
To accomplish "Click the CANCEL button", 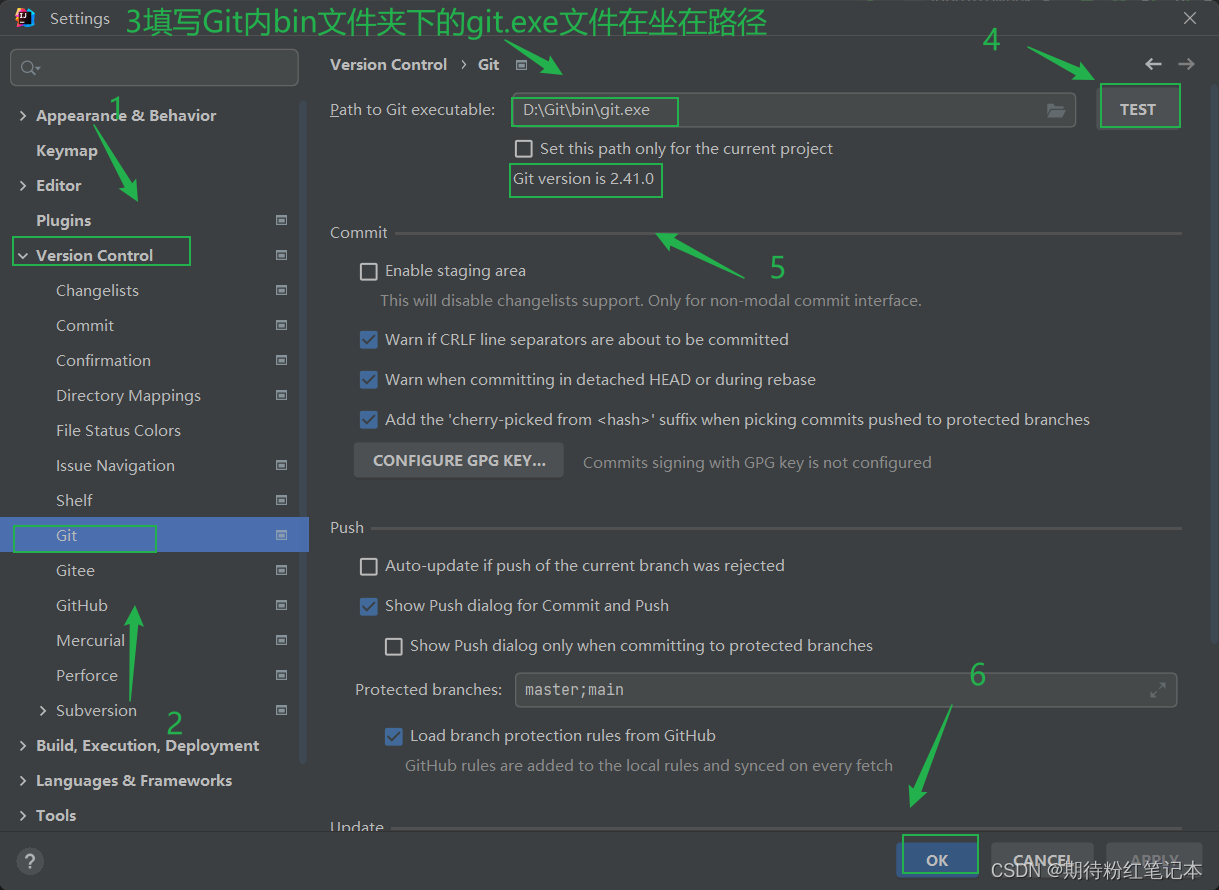I will click(1043, 860).
